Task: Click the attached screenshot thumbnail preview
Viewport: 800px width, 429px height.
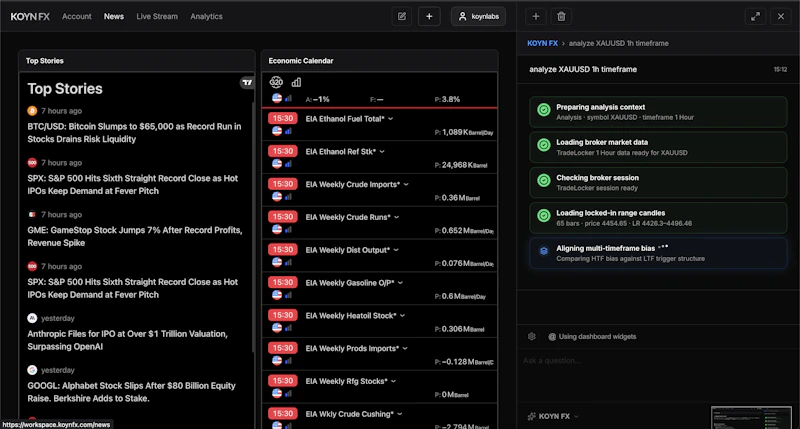Action: tap(752, 418)
